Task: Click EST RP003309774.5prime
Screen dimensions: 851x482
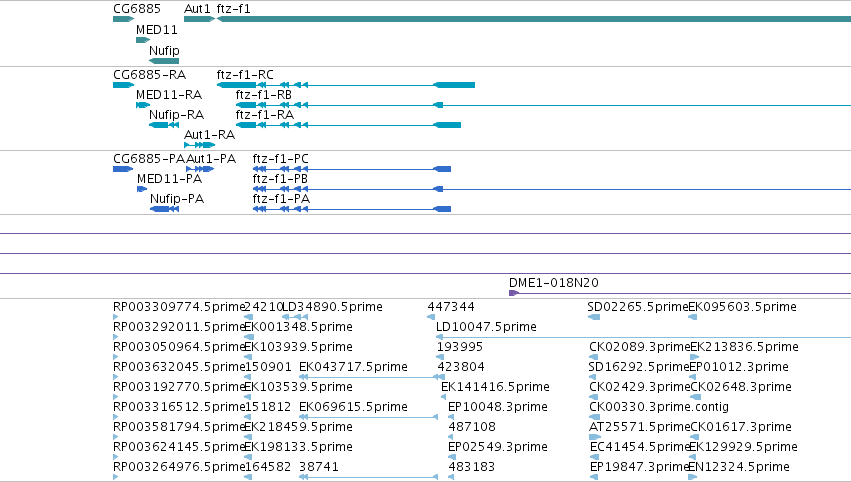Action: 179,307
